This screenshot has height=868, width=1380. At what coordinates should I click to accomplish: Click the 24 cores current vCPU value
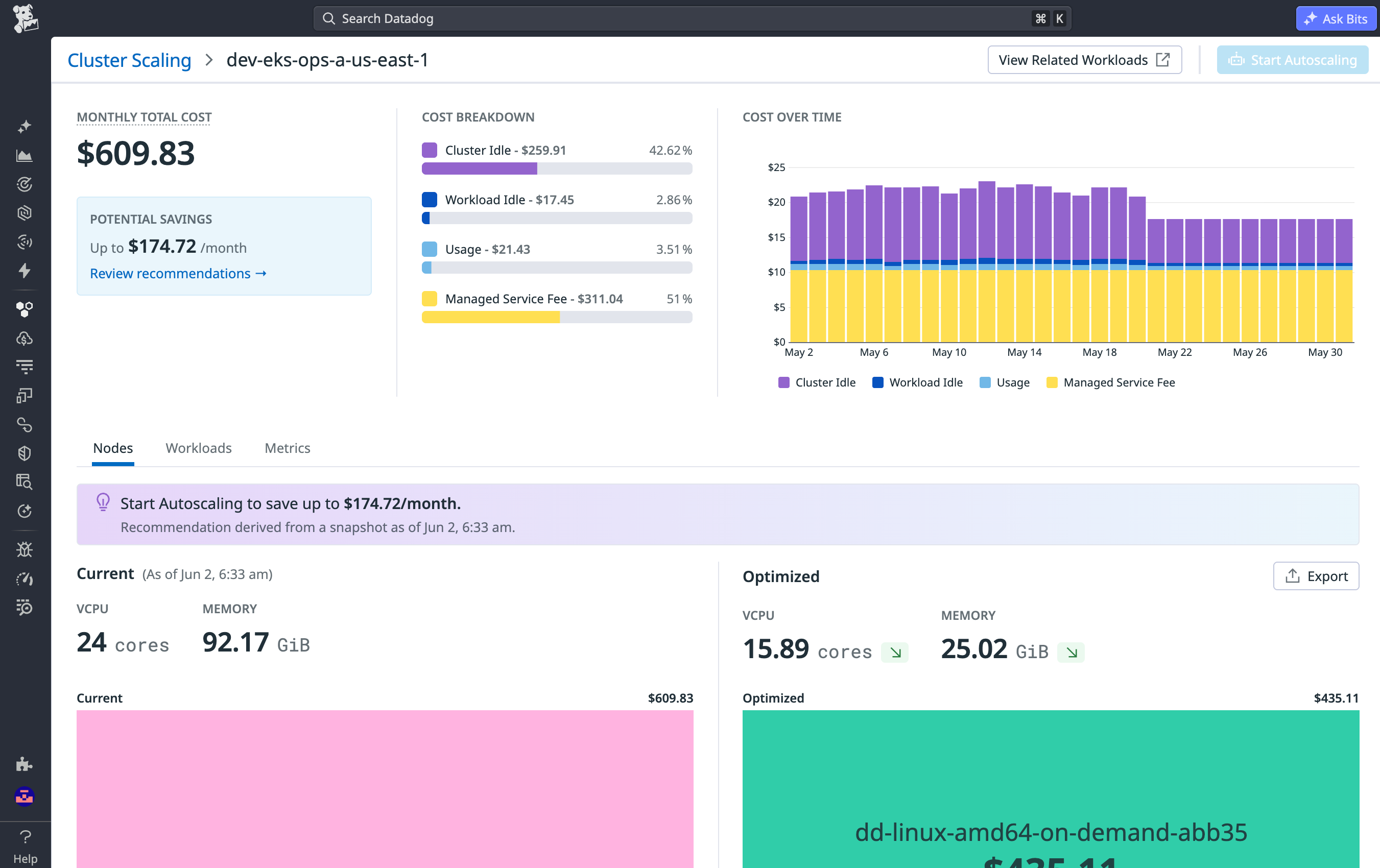123,642
